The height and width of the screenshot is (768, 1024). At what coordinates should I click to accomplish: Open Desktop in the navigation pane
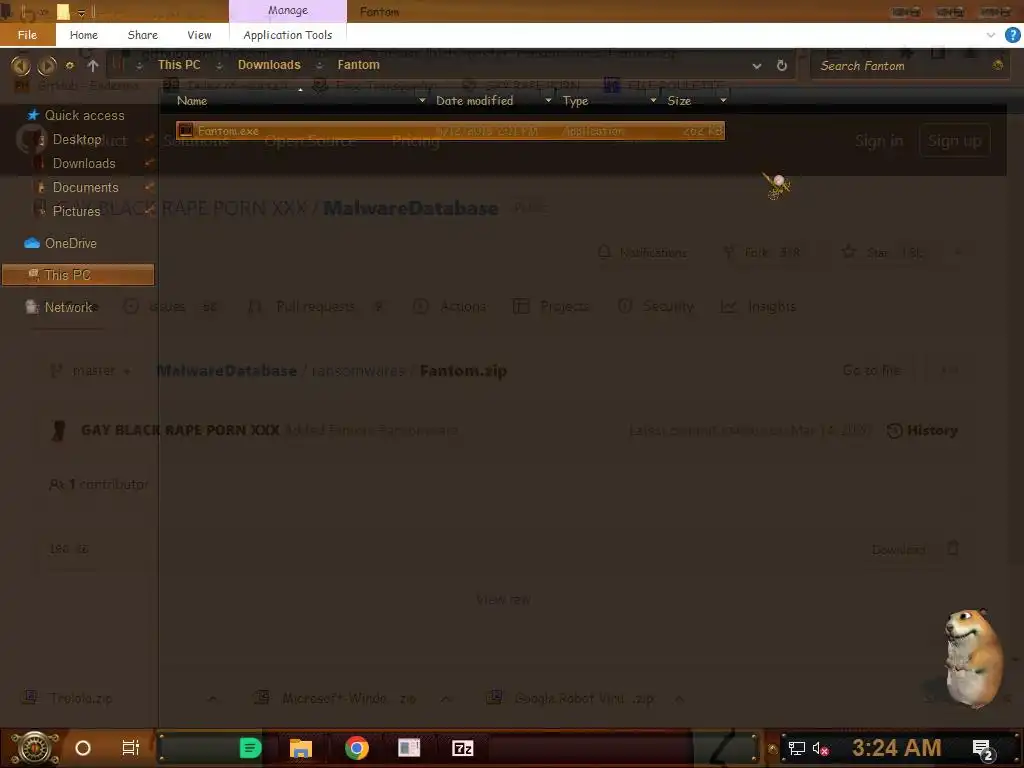point(76,140)
